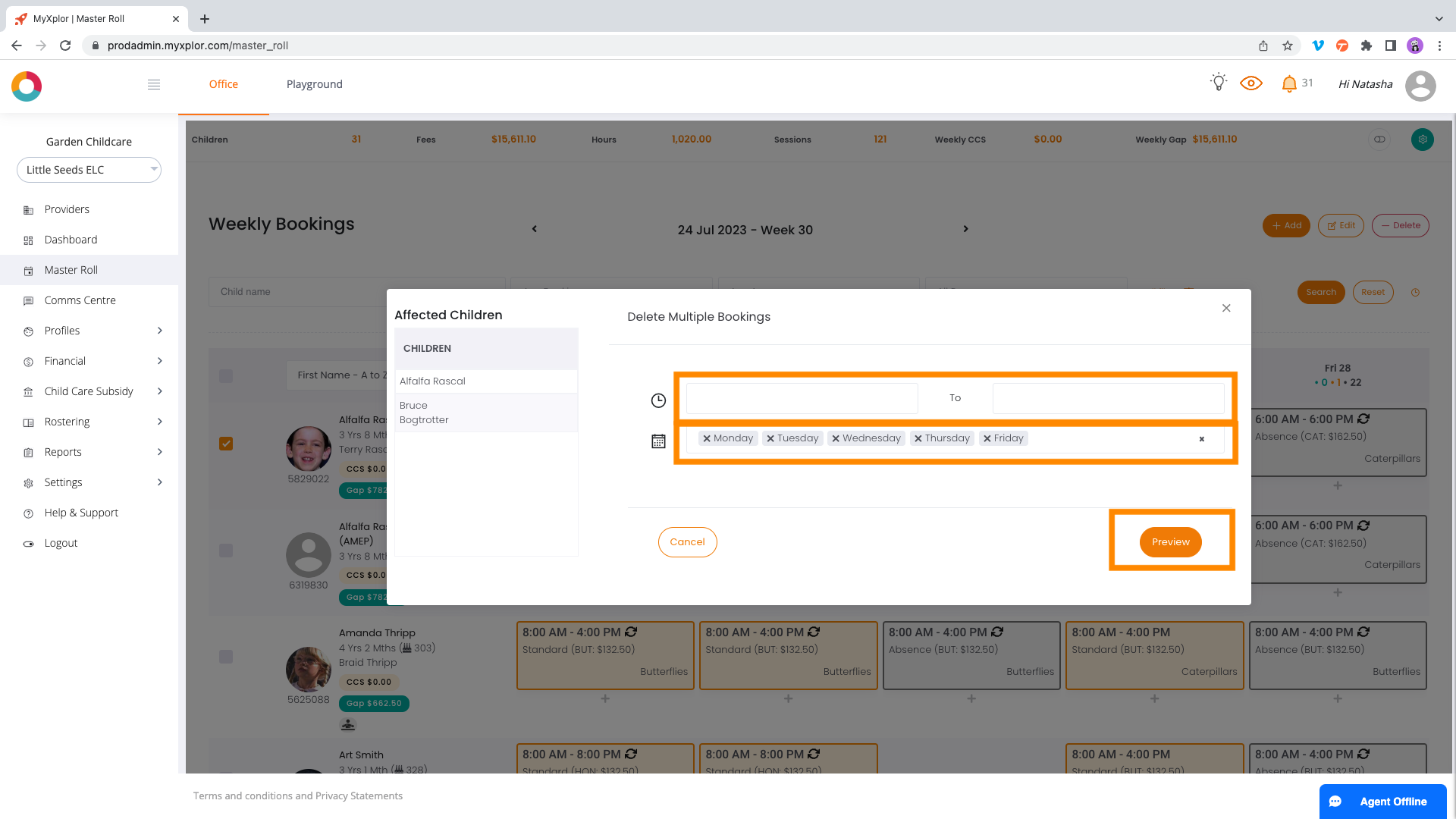Click the Preview button
This screenshot has height=819, width=1456.
coord(1170,542)
